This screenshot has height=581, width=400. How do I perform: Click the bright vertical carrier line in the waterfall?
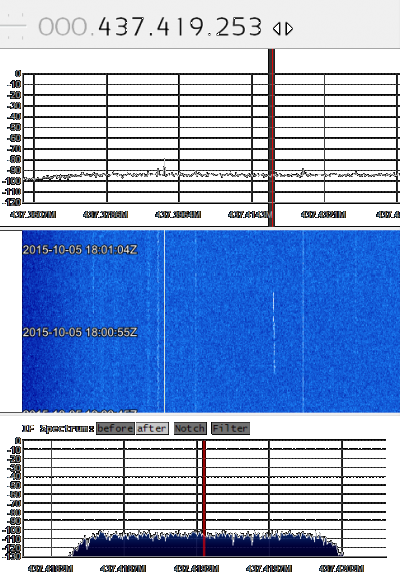click(x=164, y=321)
